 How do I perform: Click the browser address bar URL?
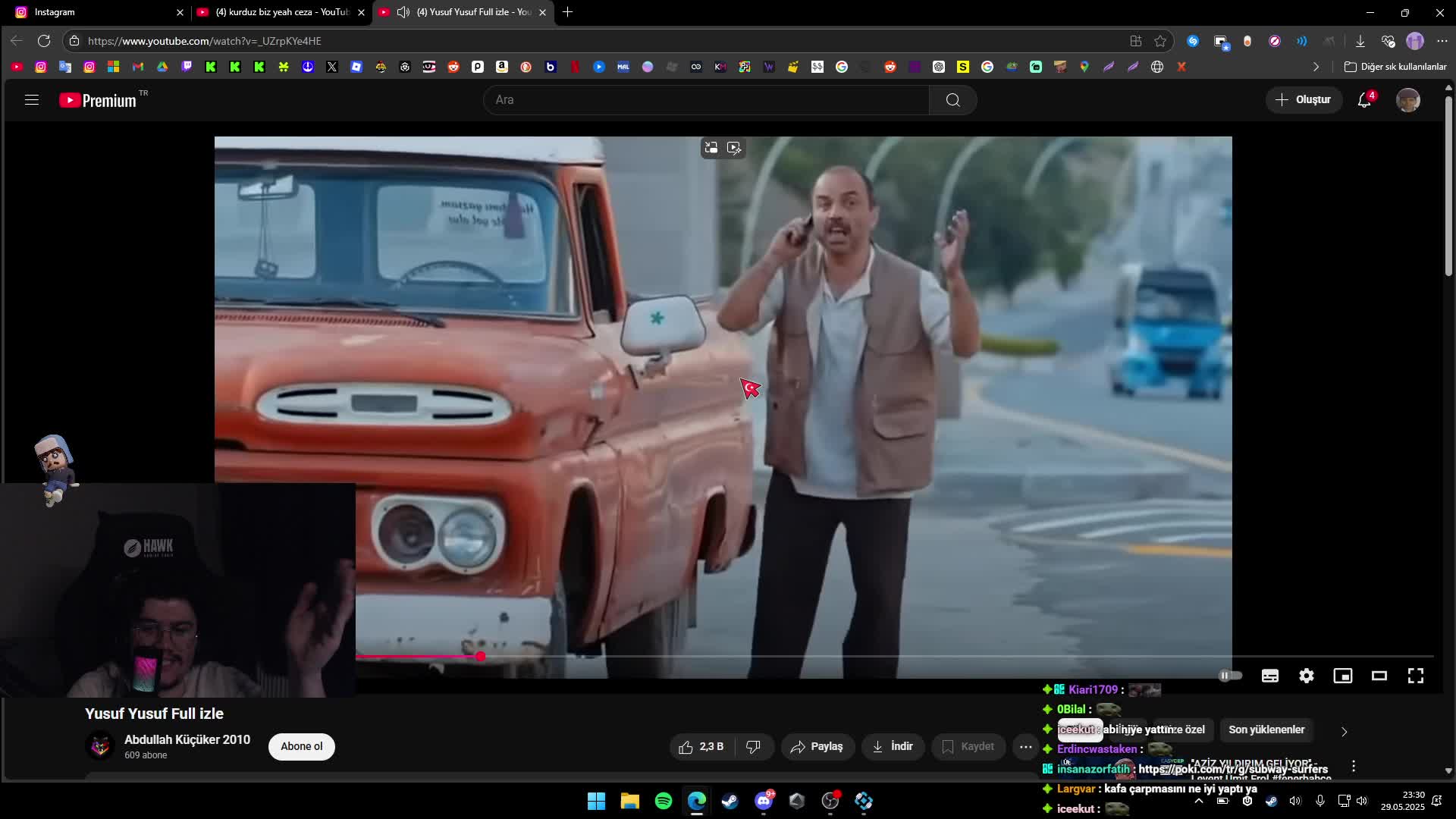point(205,41)
